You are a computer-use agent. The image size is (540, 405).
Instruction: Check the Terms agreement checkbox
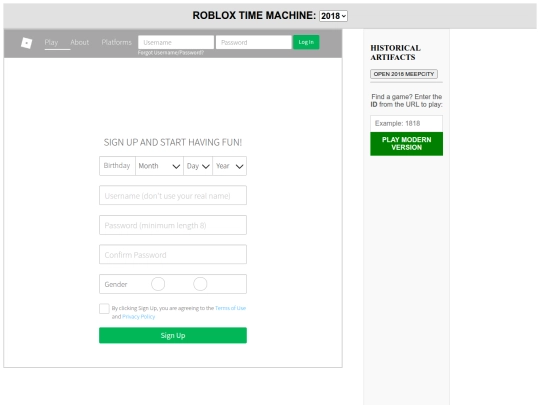tap(104, 309)
